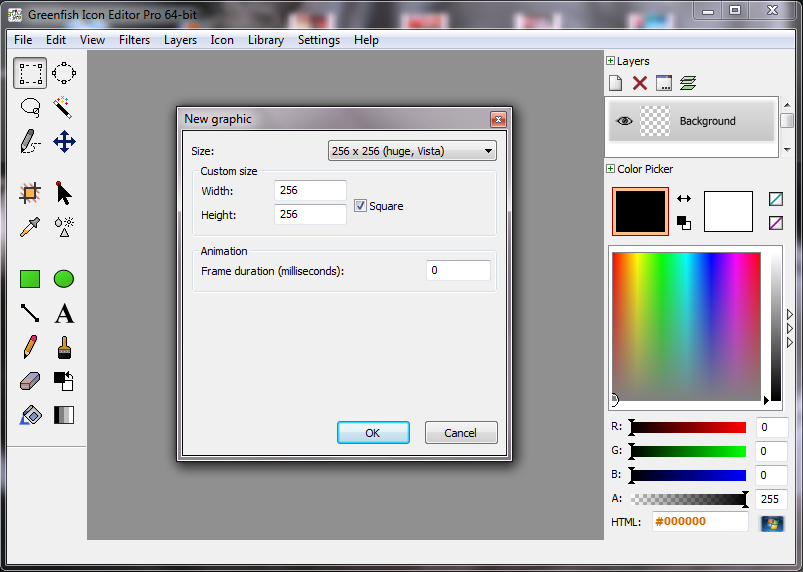Click the red Delete layer icon

tap(640, 83)
